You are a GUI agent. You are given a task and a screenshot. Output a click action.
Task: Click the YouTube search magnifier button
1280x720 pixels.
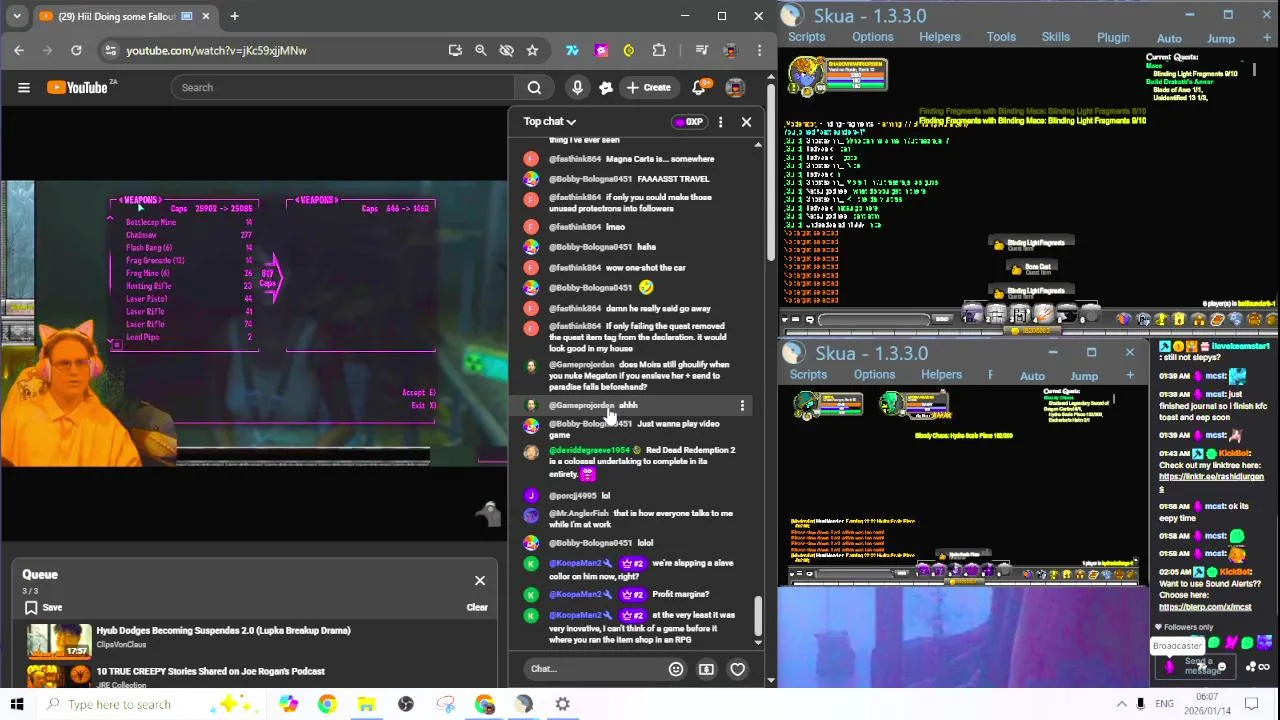pos(534,88)
